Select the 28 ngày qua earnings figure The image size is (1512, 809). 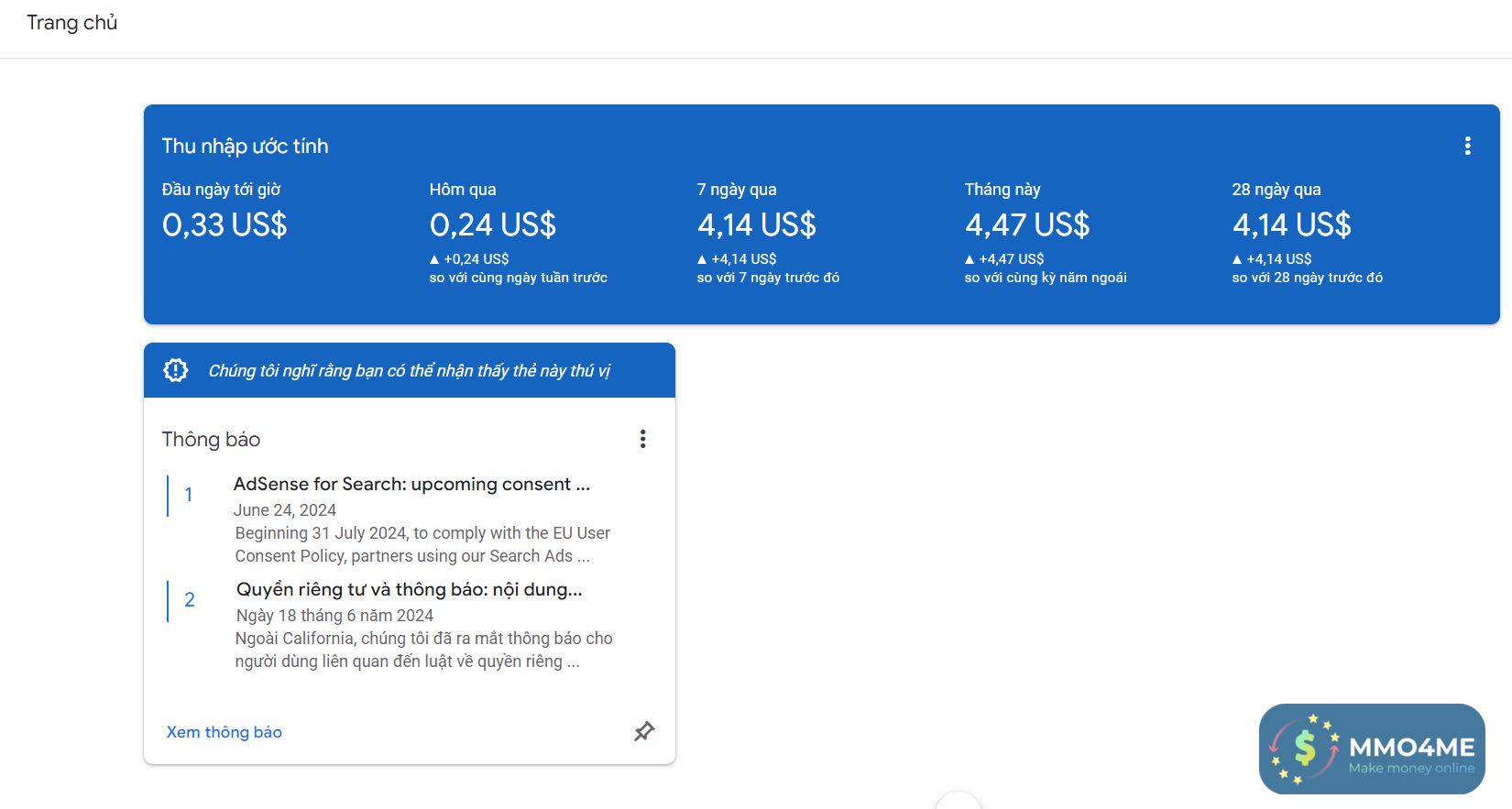coord(1291,224)
